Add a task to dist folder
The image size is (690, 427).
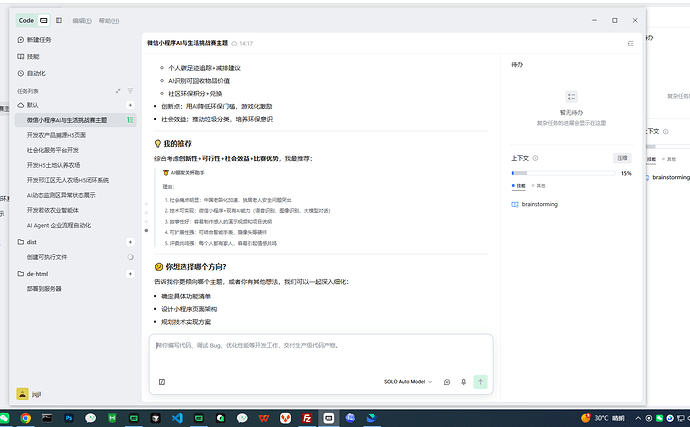pos(130,242)
